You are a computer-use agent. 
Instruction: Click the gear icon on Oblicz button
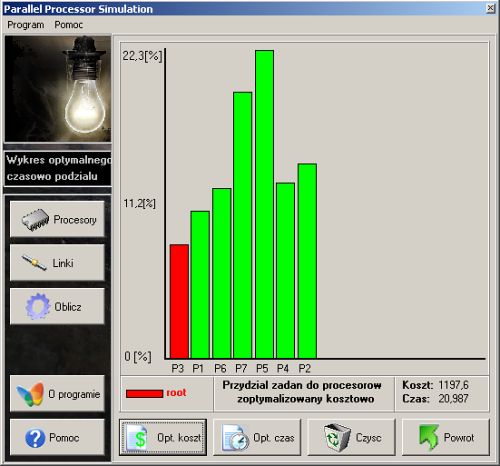(x=38, y=306)
